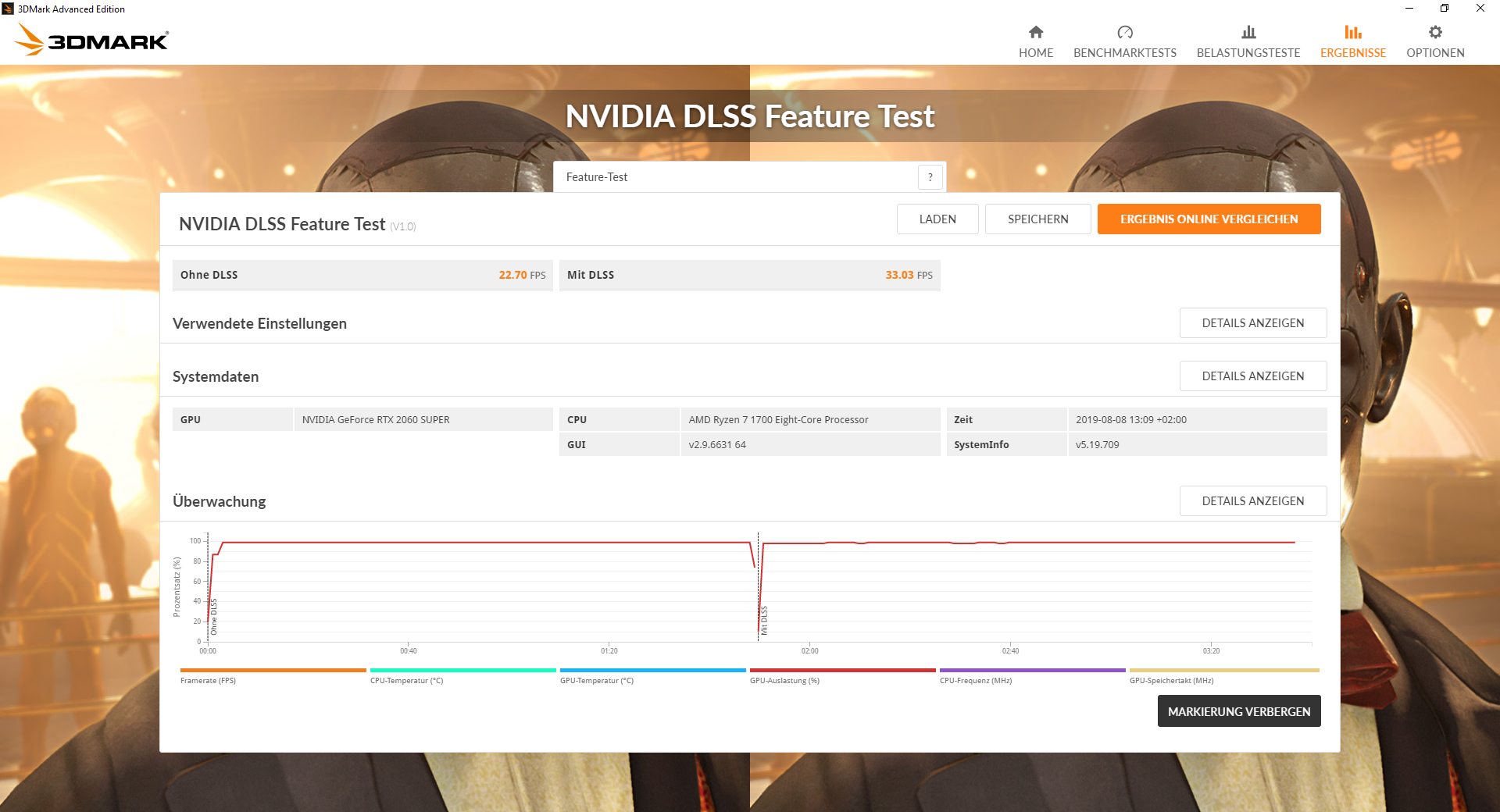The height and width of the screenshot is (812, 1500).
Task: Toggle GPU-Speichertakt yellow legend series
Action: 1223,676
